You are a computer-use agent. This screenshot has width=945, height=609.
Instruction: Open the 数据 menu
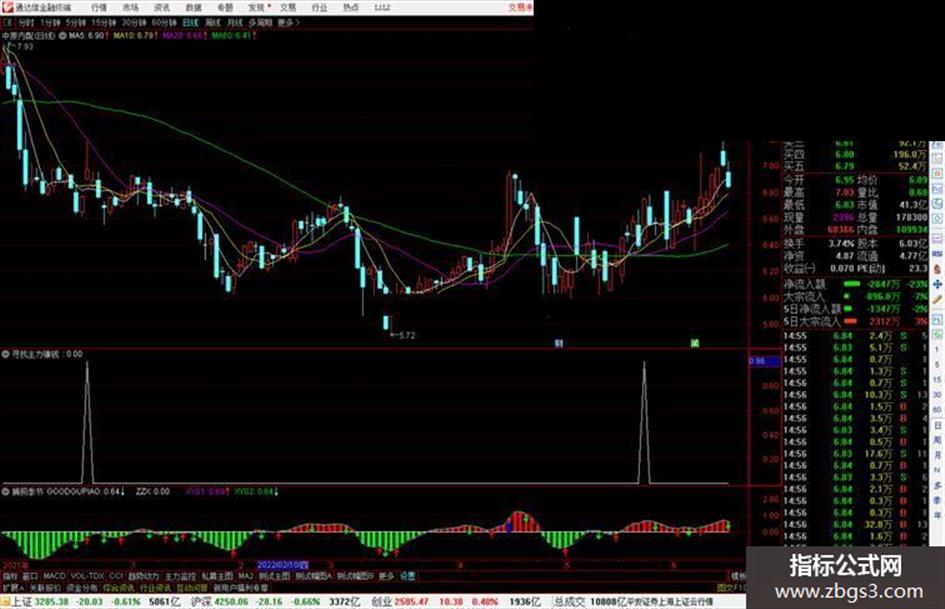[x=193, y=8]
